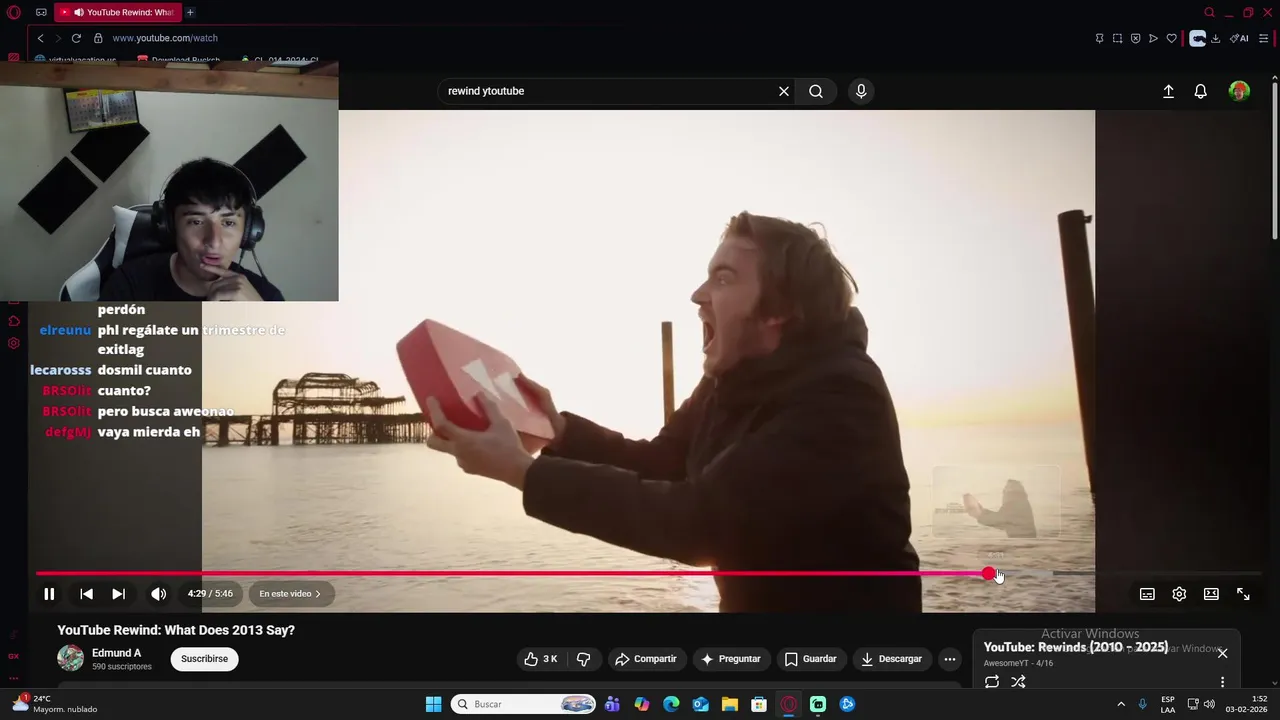Open Microsoft Store from taskbar
This screenshot has width=1280, height=720.
click(759, 704)
